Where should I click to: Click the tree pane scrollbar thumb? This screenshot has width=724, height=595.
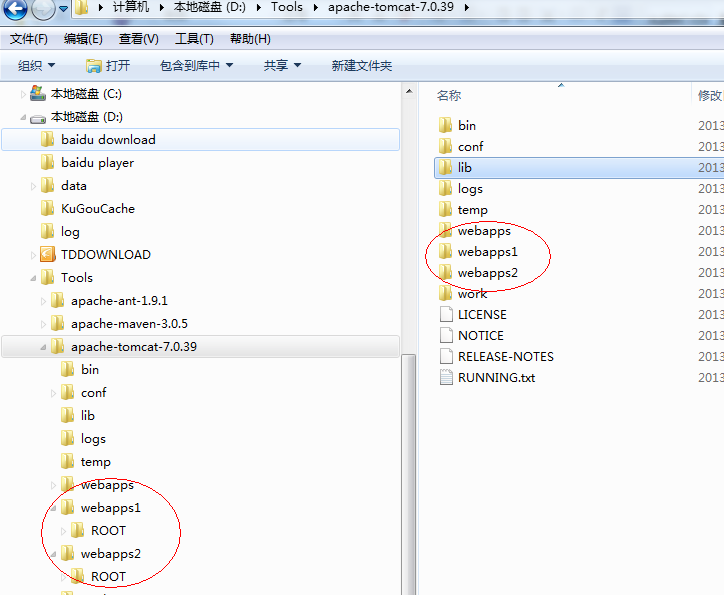pyautogui.click(x=409, y=475)
